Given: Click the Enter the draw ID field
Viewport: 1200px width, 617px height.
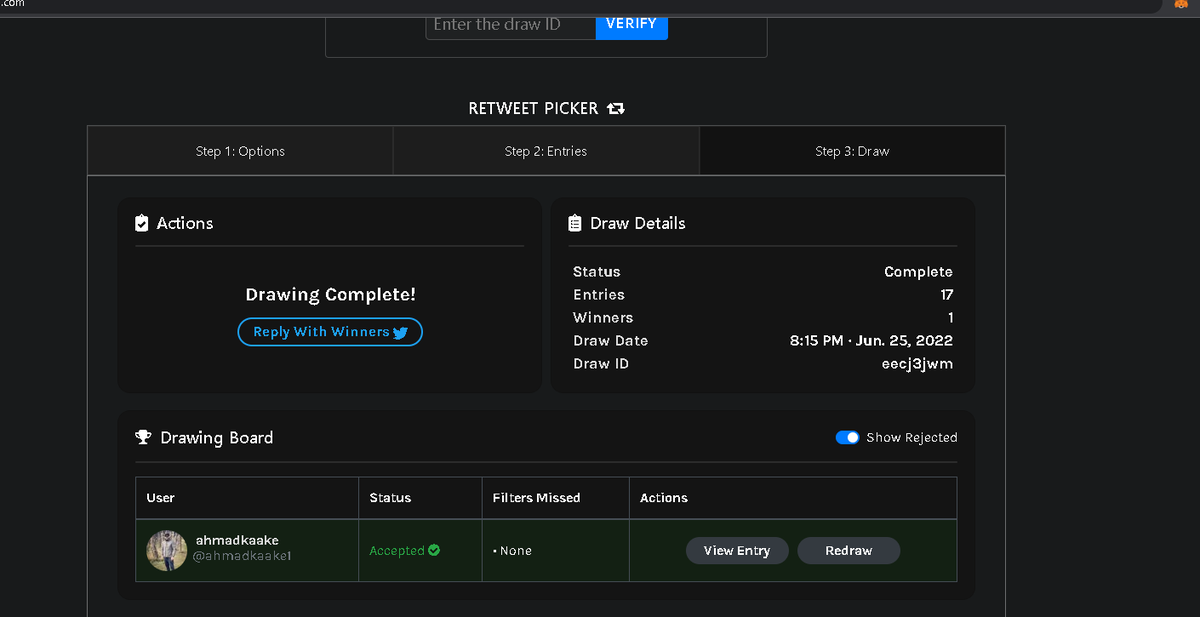Looking at the screenshot, I should [510, 25].
